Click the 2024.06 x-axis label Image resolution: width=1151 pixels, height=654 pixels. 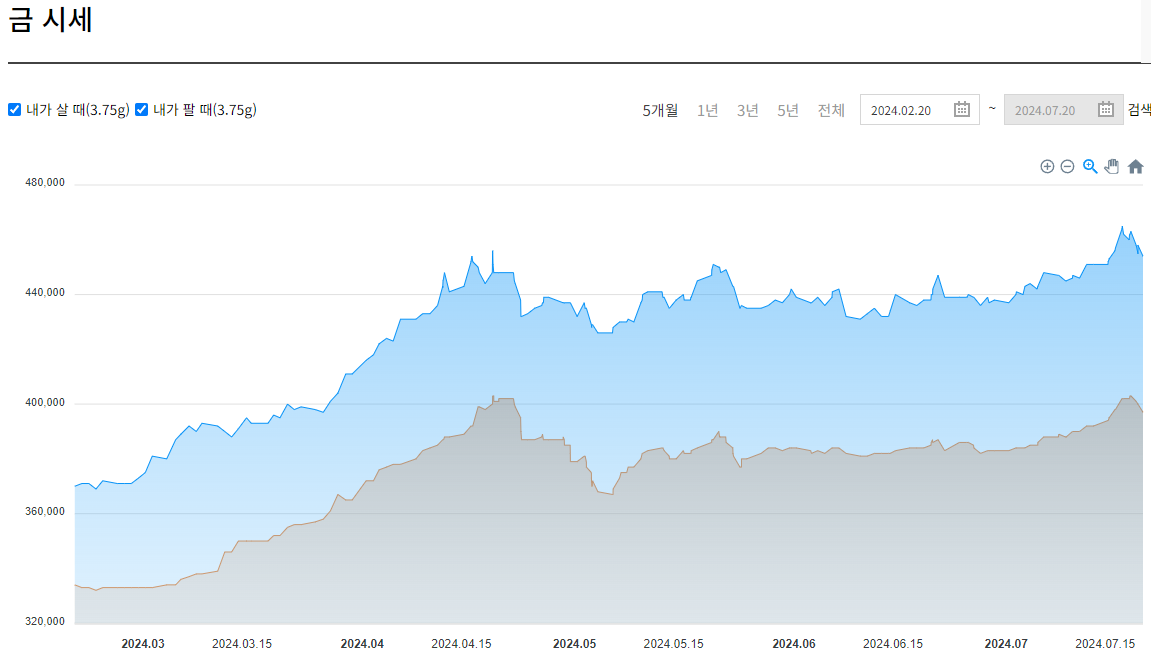(794, 644)
